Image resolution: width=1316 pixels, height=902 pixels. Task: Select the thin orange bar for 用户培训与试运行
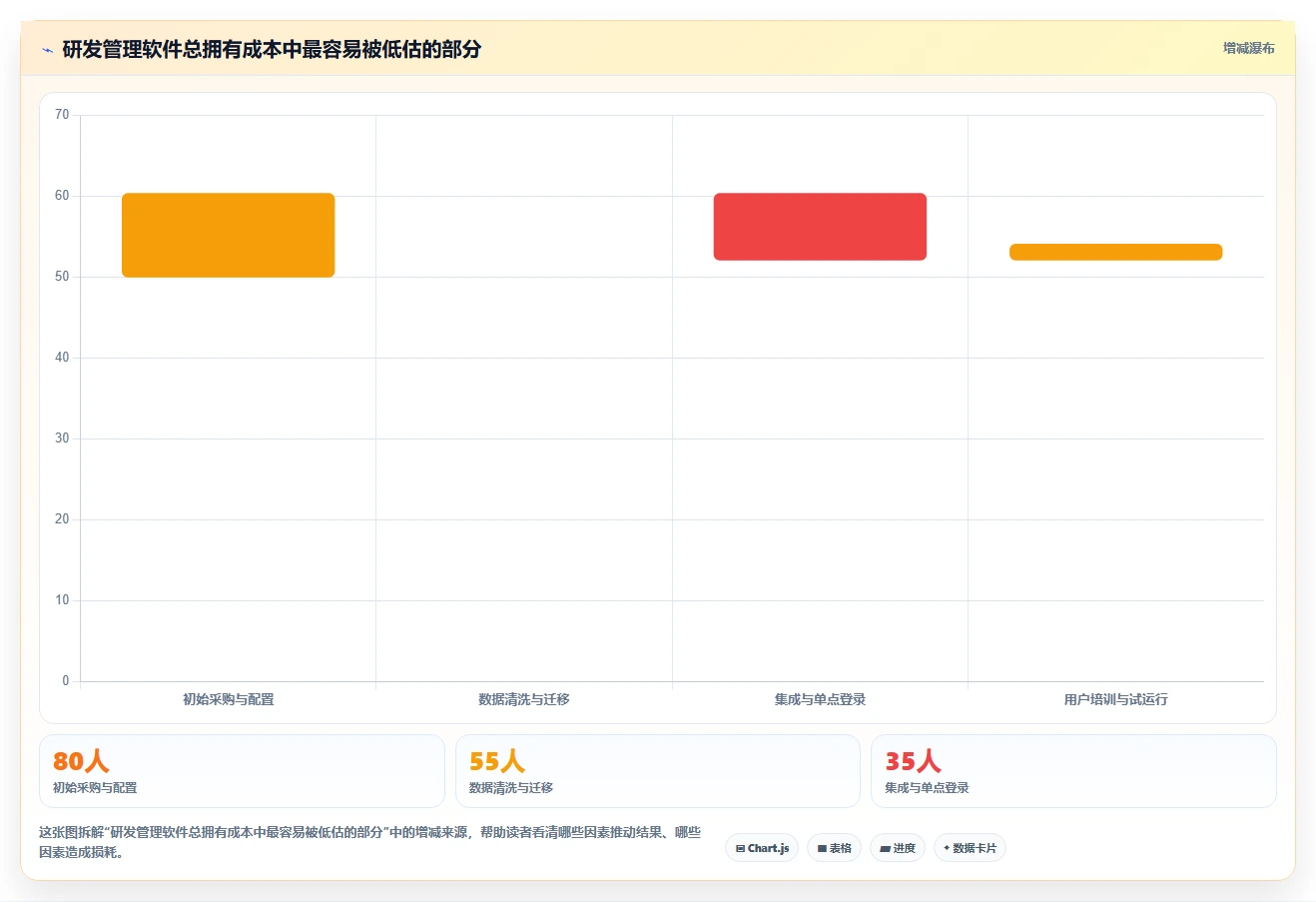1115,252
